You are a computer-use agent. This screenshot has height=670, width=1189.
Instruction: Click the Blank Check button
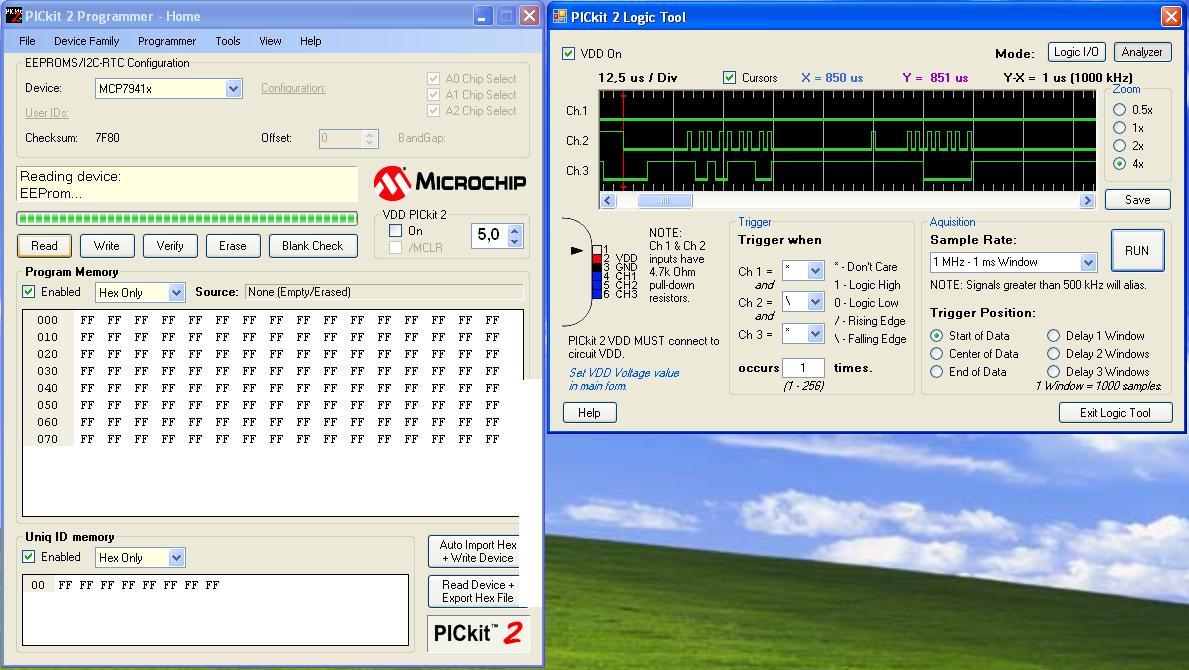(x=312, y=246)
